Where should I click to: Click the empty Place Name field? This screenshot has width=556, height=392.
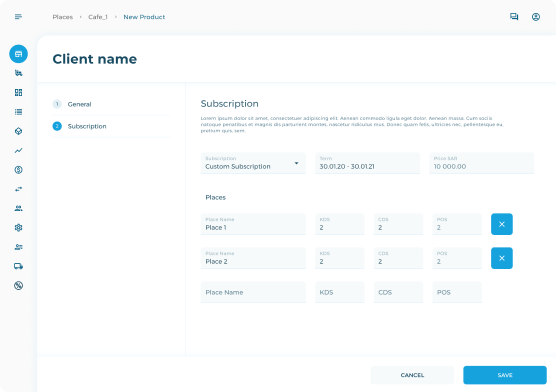click(253, 292)
